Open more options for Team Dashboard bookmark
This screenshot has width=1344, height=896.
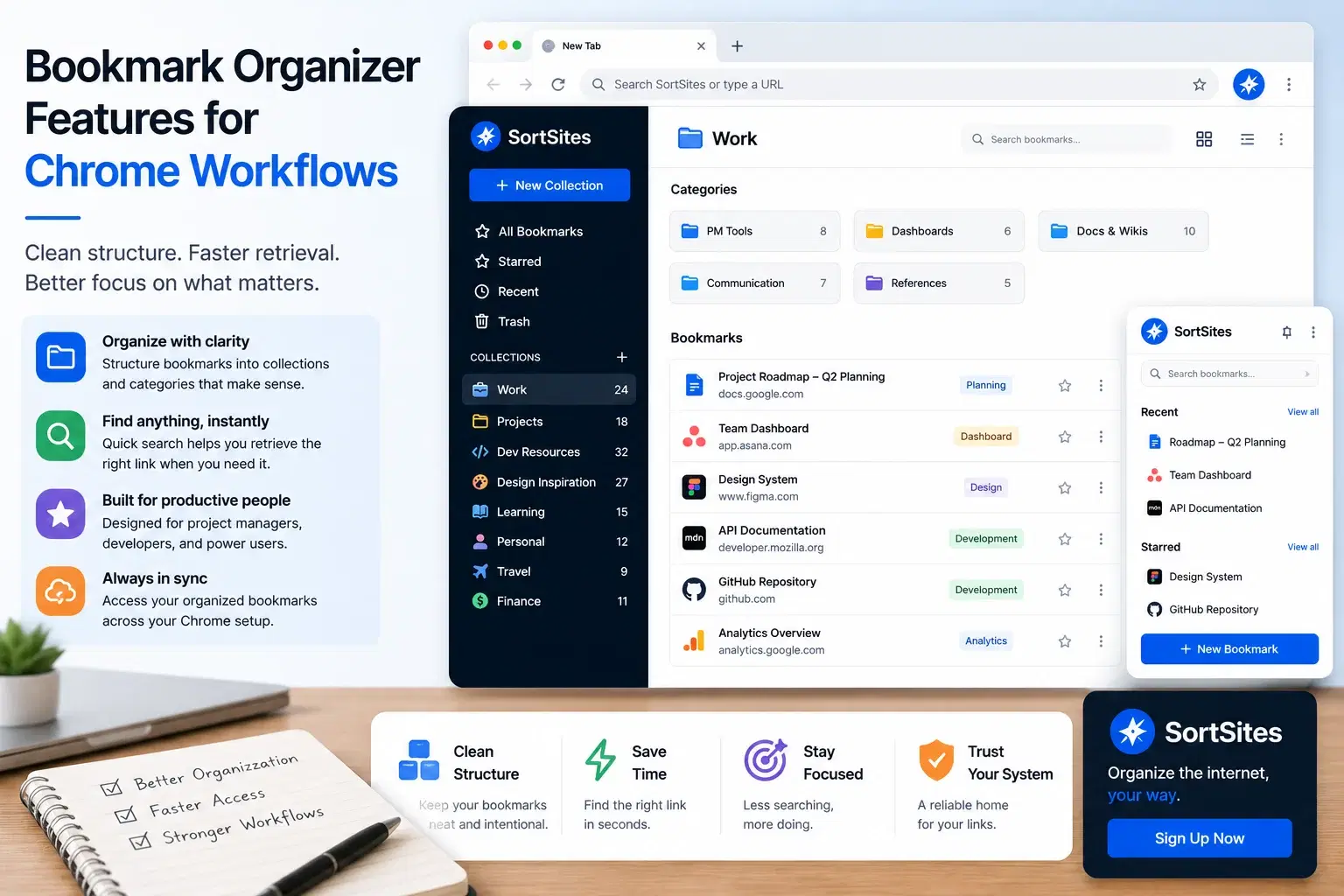[1101, 437]
